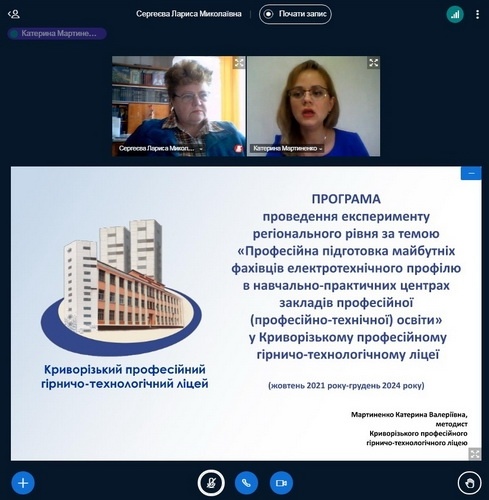The height and width of the screenshot is (500, 489).
Task: Click the leave audio phone button
Action: pyautogui.click(x=246, y=483)
